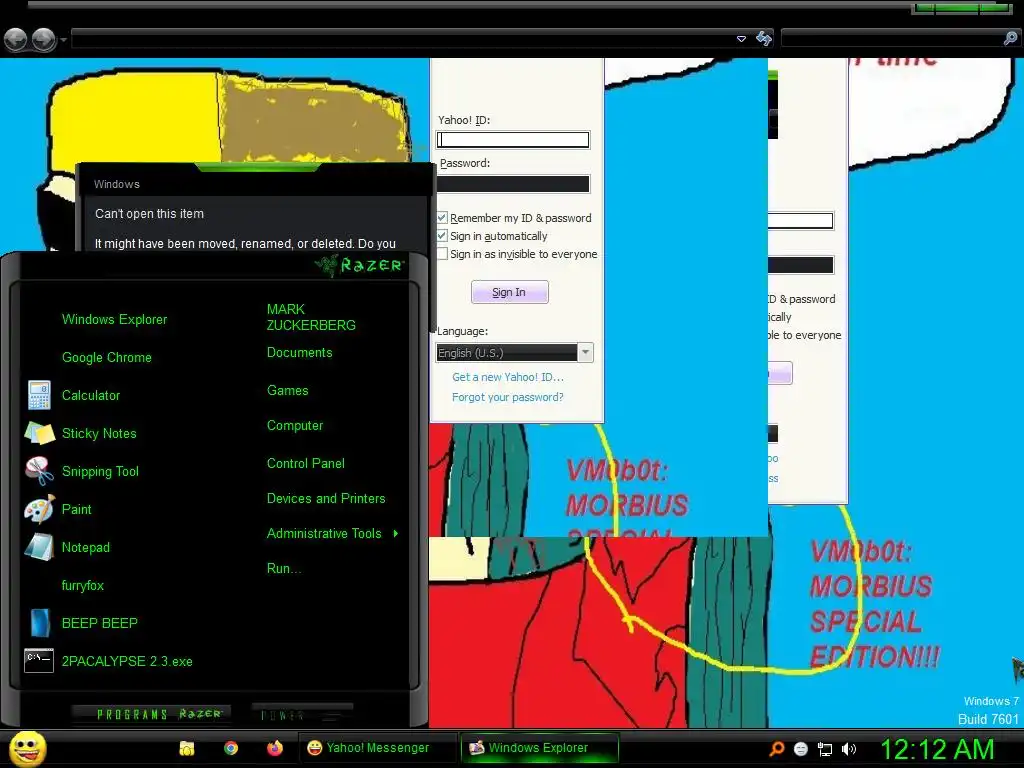Image resolution: width=1024 pixels, height=768 pixels.
Task: Click the smiley face Start button
Action: pyautogui.click(x=27, y=748)
